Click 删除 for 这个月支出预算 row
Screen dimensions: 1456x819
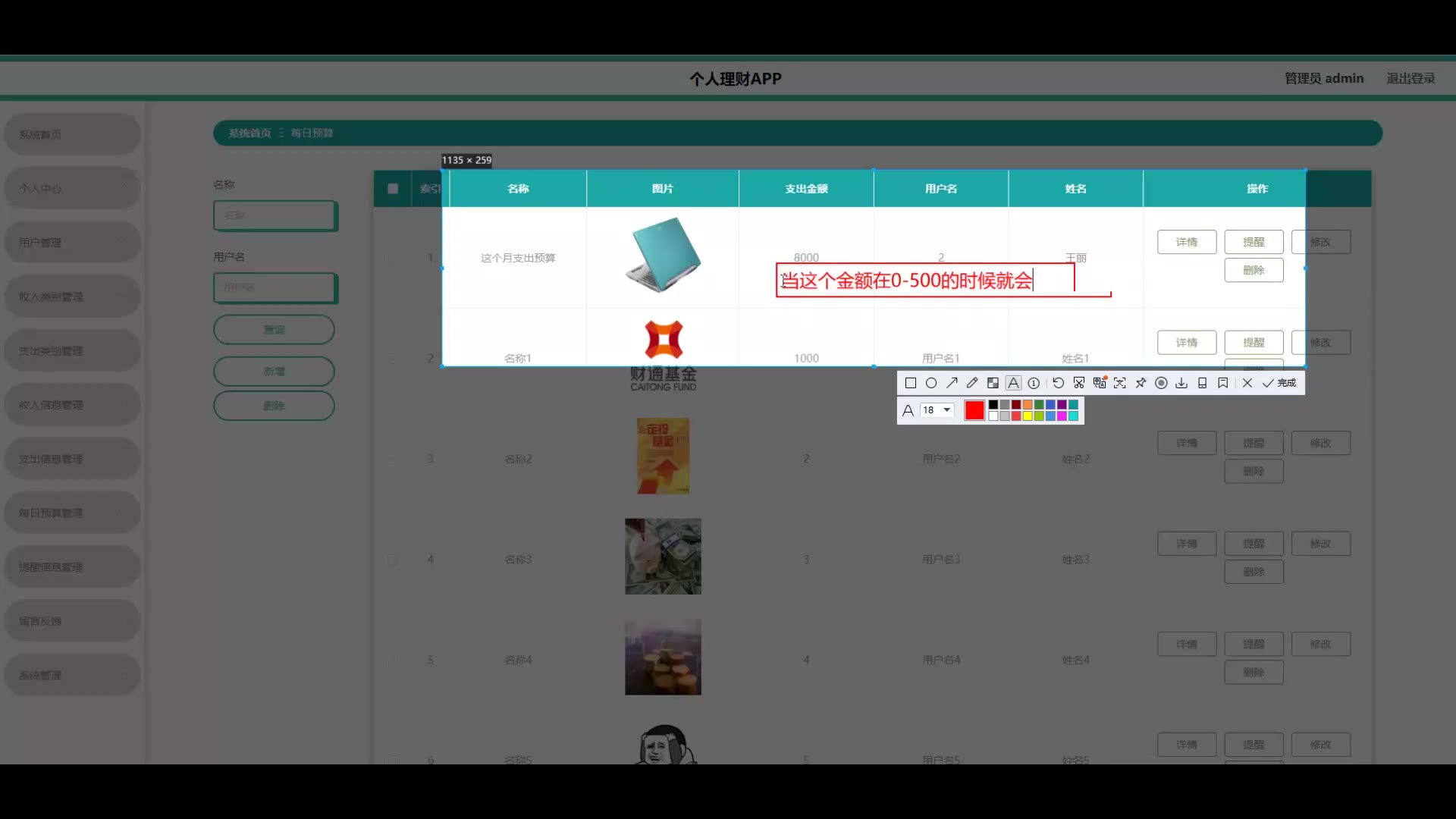[1254, 270]
